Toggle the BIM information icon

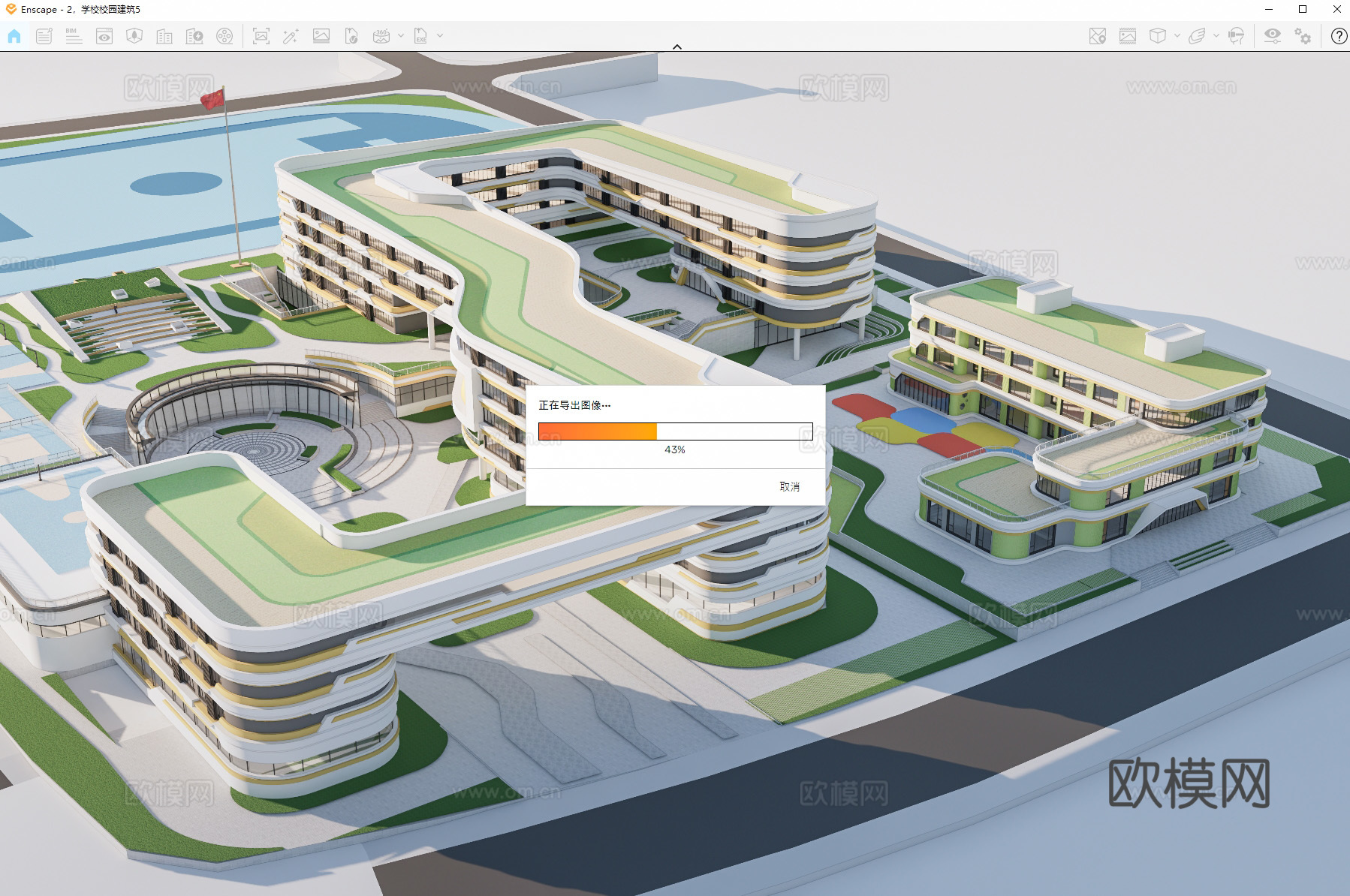coord(74,36)
